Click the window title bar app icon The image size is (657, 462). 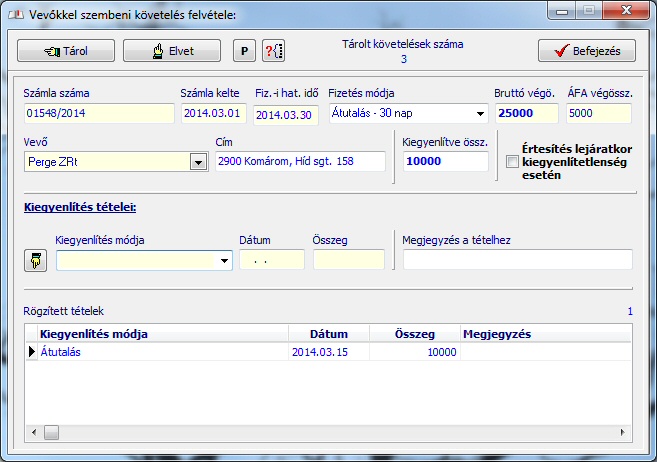pos(16,15)
